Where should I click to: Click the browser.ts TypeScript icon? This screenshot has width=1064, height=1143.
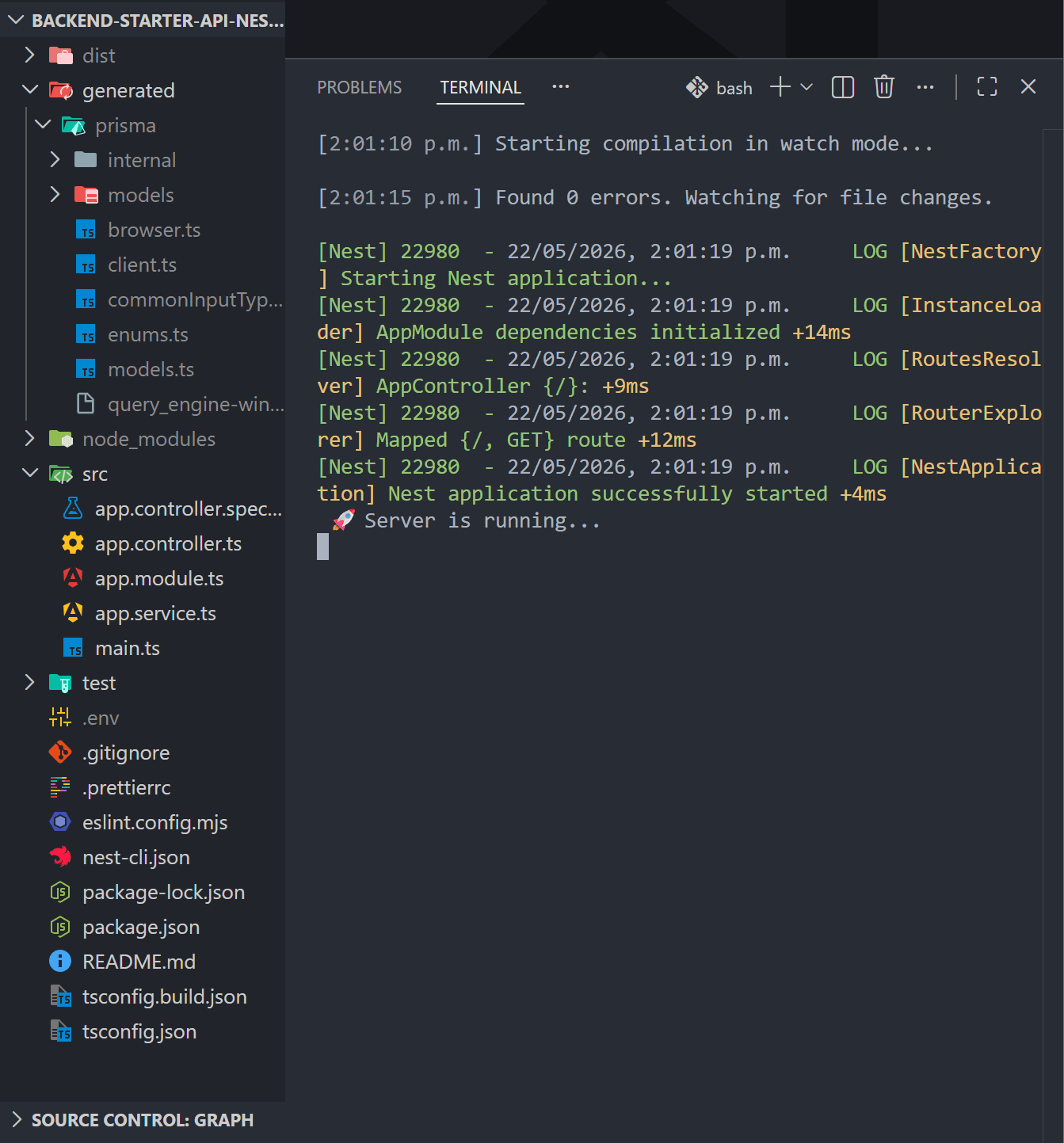pyautogui.click(x=86, y=230)
